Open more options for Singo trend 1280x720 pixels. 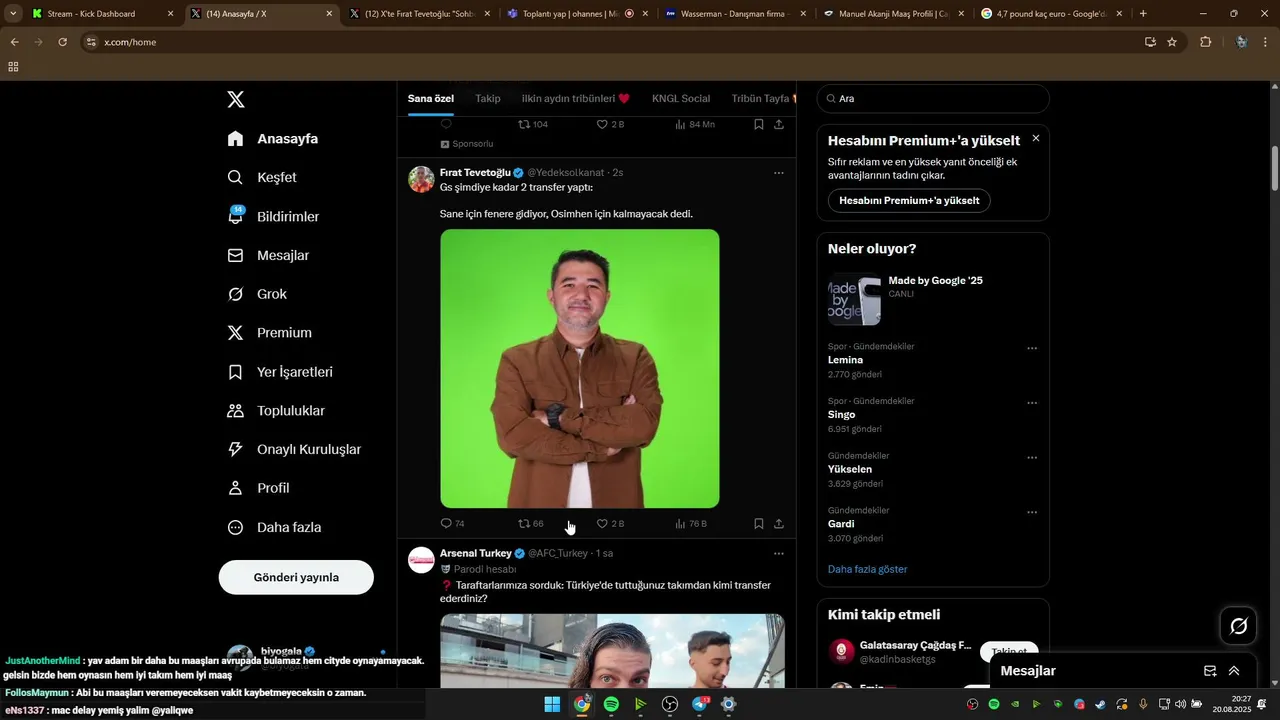click(1032, 403)
